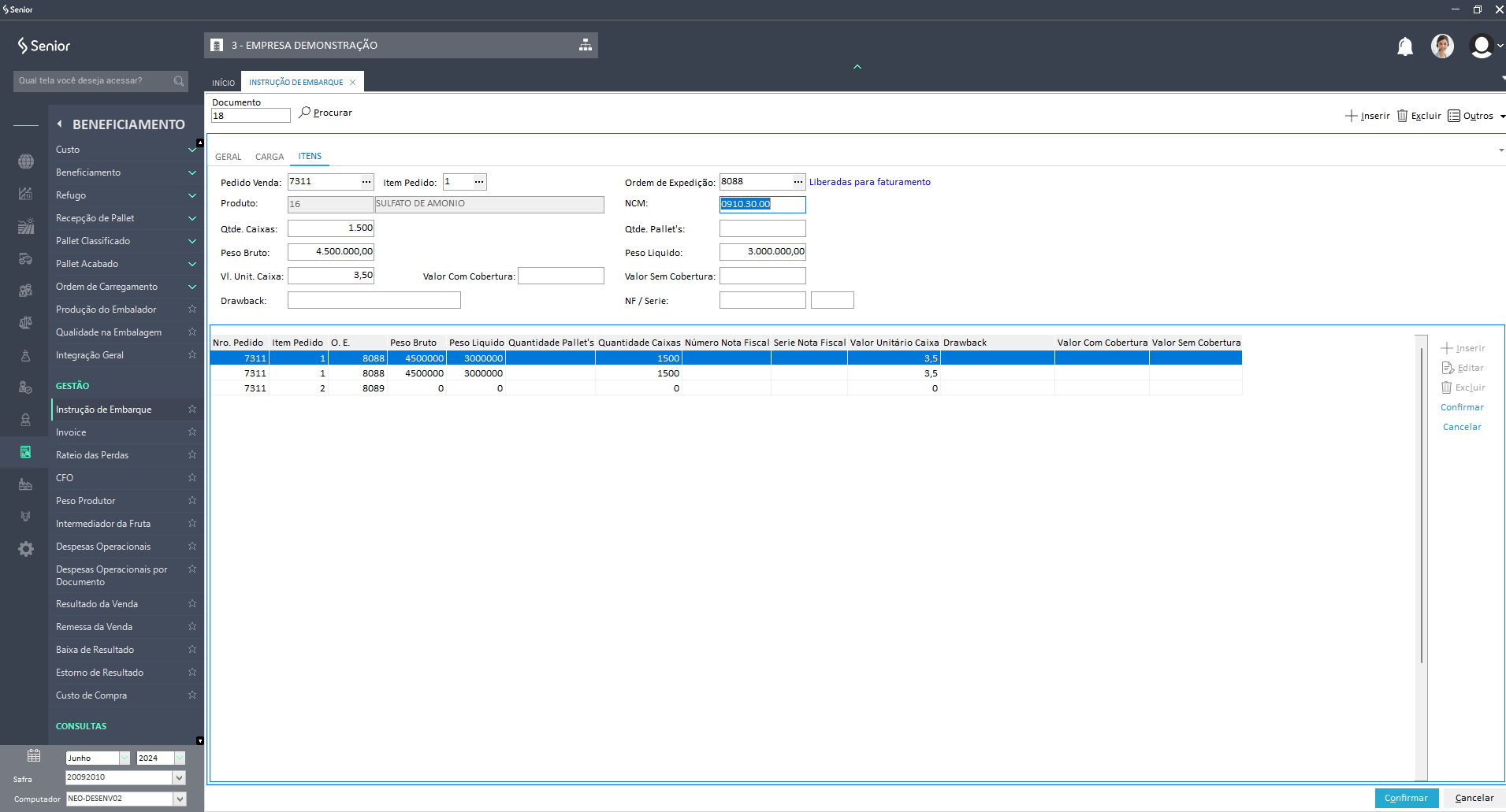Click the calendar icon near Junho
The image size is (1506, 812).
point(34,756)
